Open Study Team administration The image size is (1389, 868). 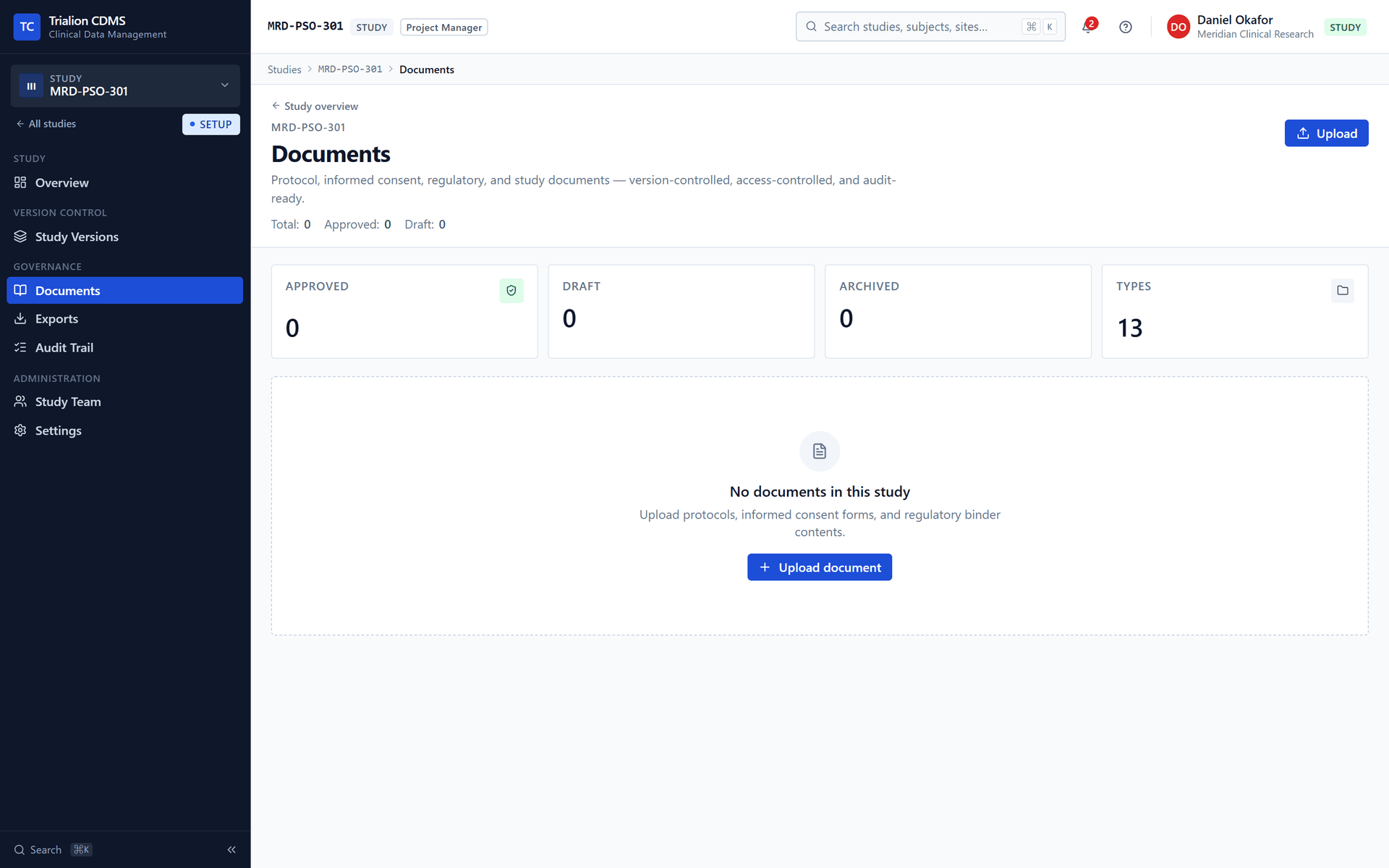tap(124, 402)
